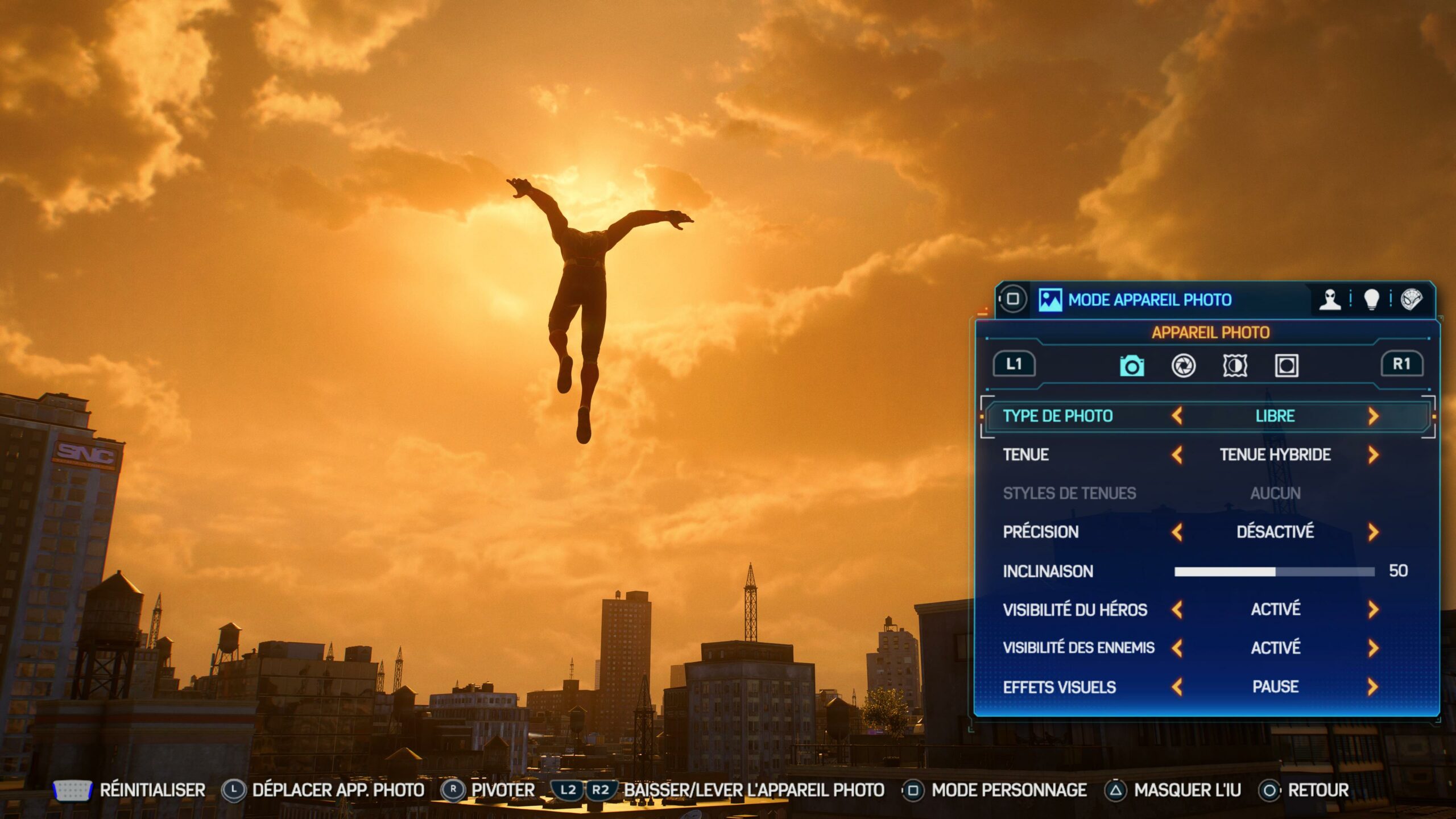
Task: Open the frame and vignette tab icon
Action: pos(1287,365)
